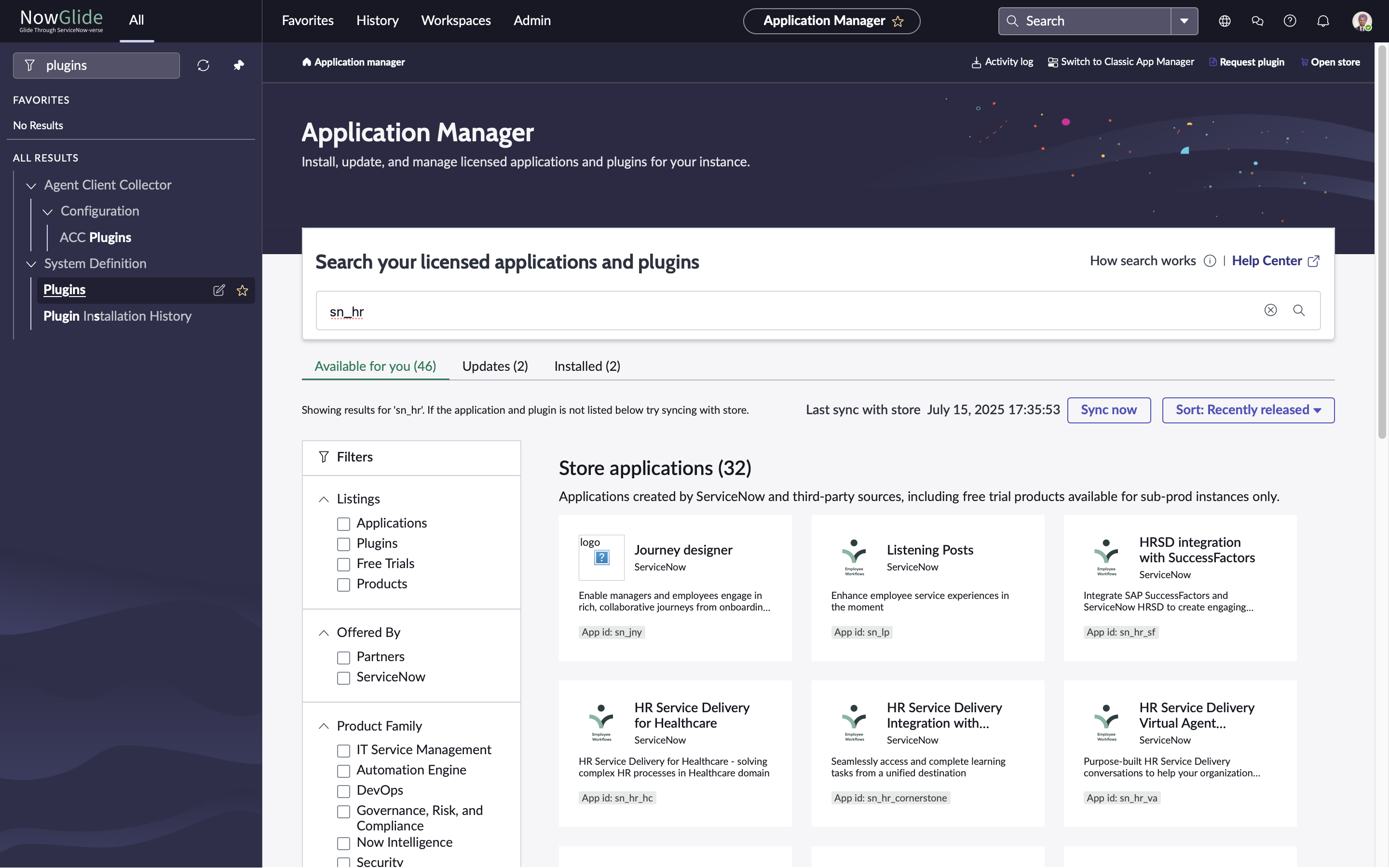Check the IT Service Management filter
1389x868 pixels.
343,750
